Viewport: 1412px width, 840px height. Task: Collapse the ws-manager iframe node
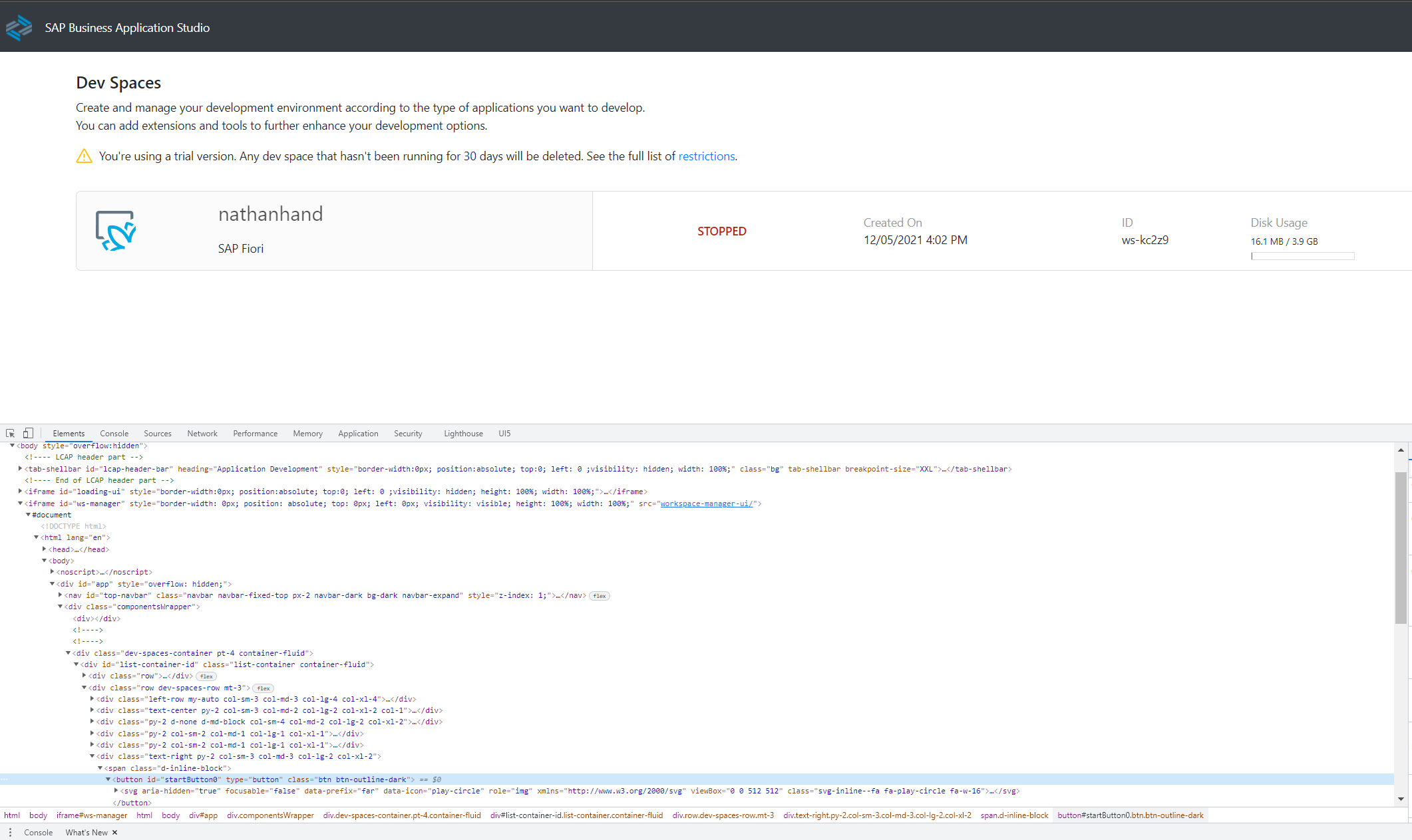pyautogui.click(x=20, y=503)
